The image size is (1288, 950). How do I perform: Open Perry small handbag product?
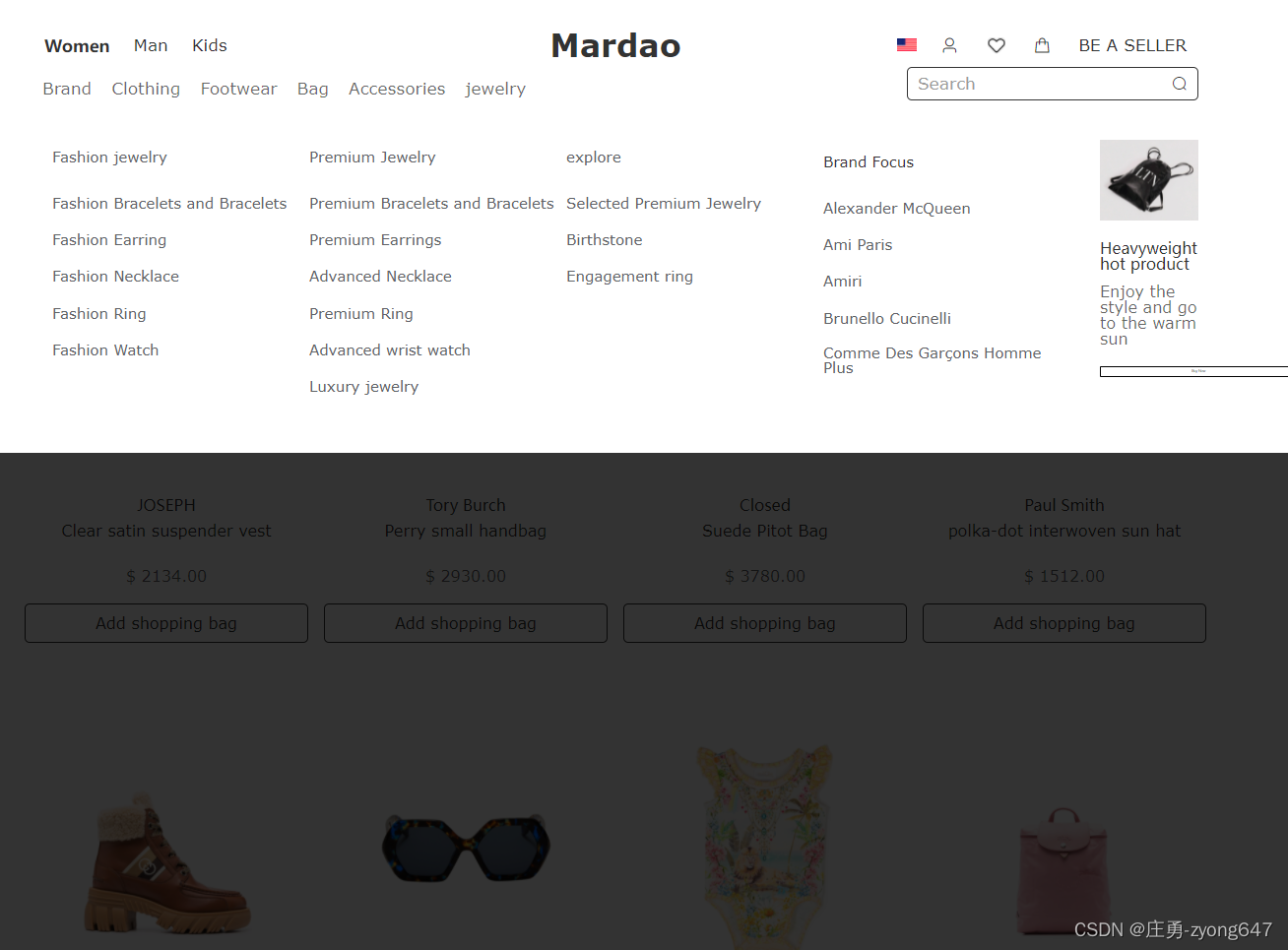(x=466, y=531)
